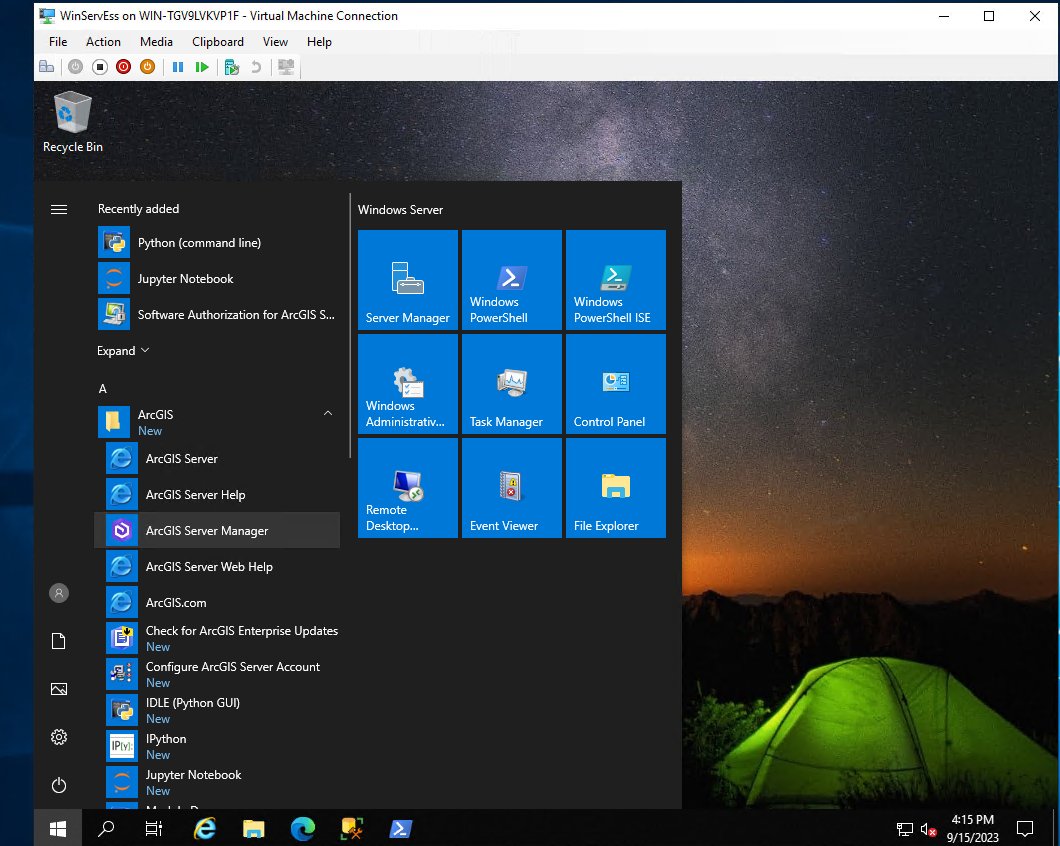Open the Recycle Bin on the desktop

pyautogui.click(x=72, y=122)
